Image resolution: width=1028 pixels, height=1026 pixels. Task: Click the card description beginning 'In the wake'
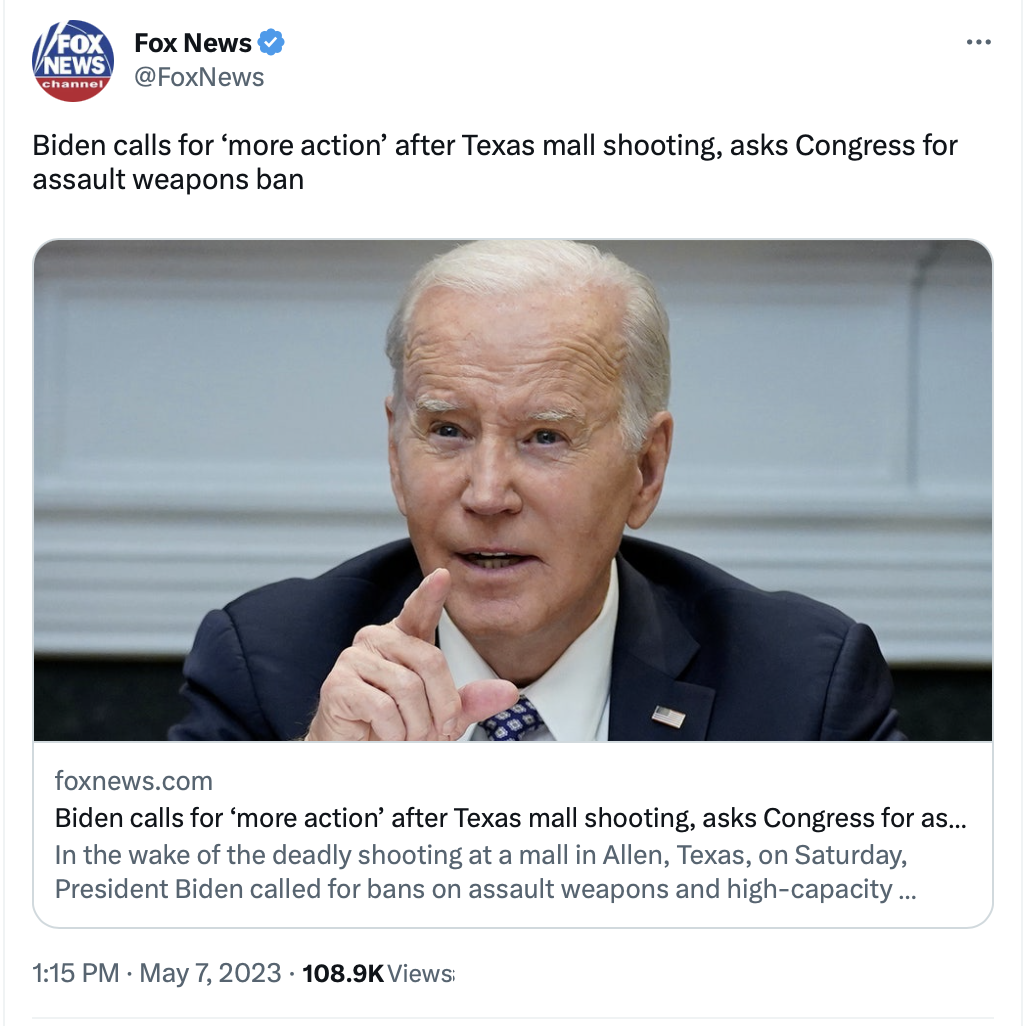[x=486, y=872]
